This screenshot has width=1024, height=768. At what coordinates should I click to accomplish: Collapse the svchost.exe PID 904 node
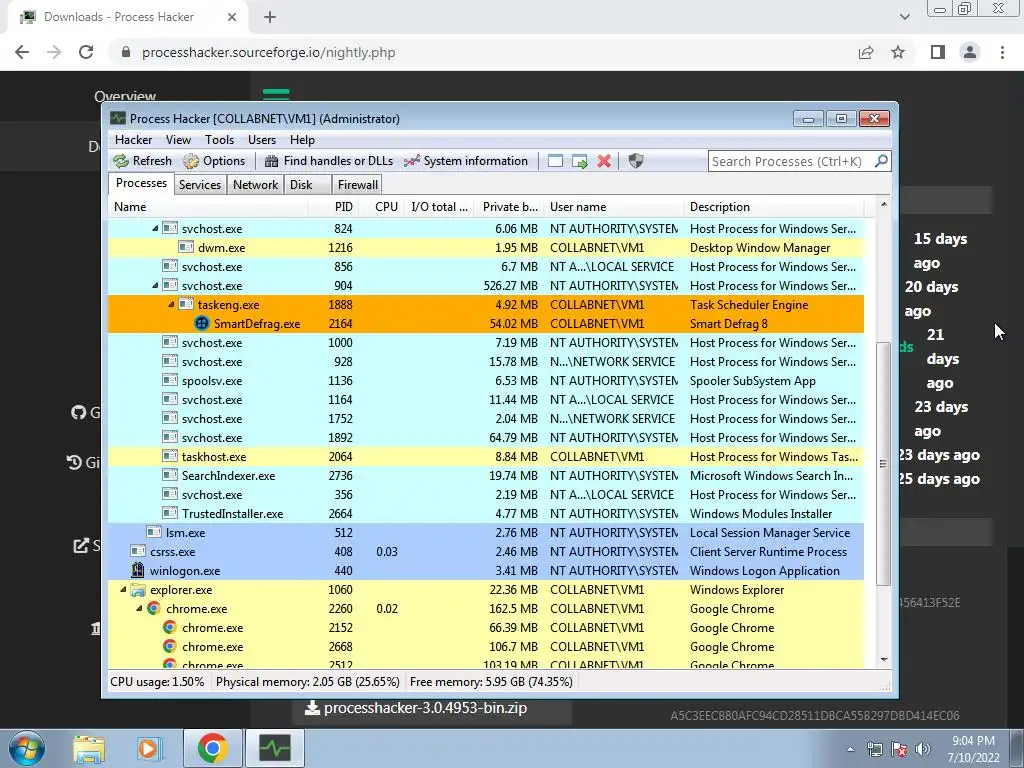click(155, 285)
